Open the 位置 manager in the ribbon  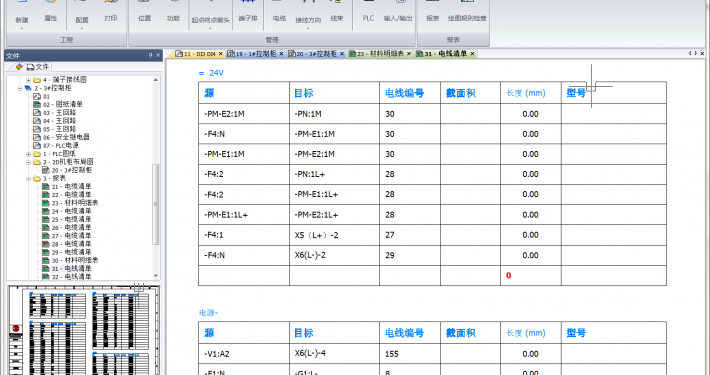click(x=144, y=18)
